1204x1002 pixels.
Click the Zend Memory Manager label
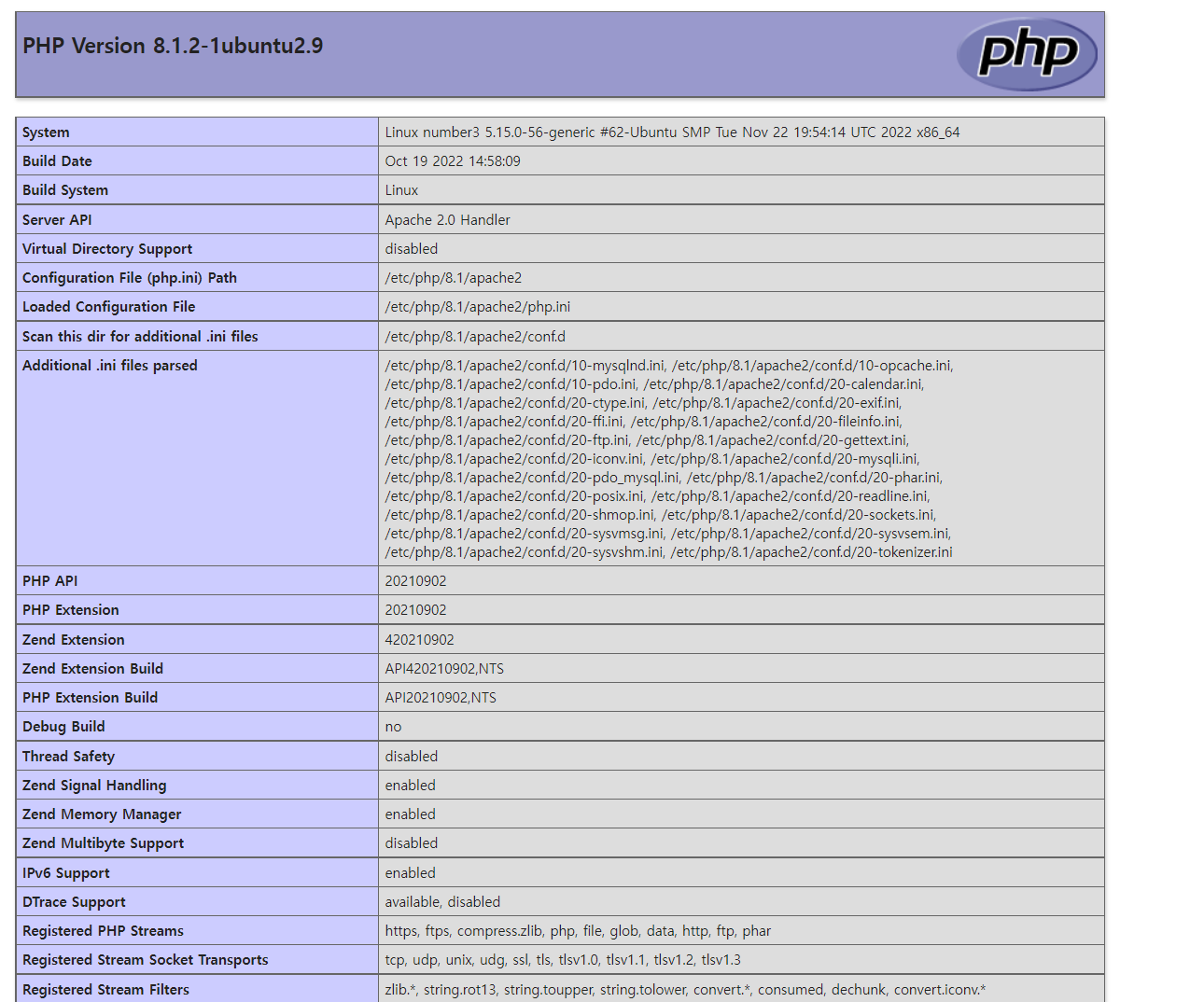(x=102, y=814)
